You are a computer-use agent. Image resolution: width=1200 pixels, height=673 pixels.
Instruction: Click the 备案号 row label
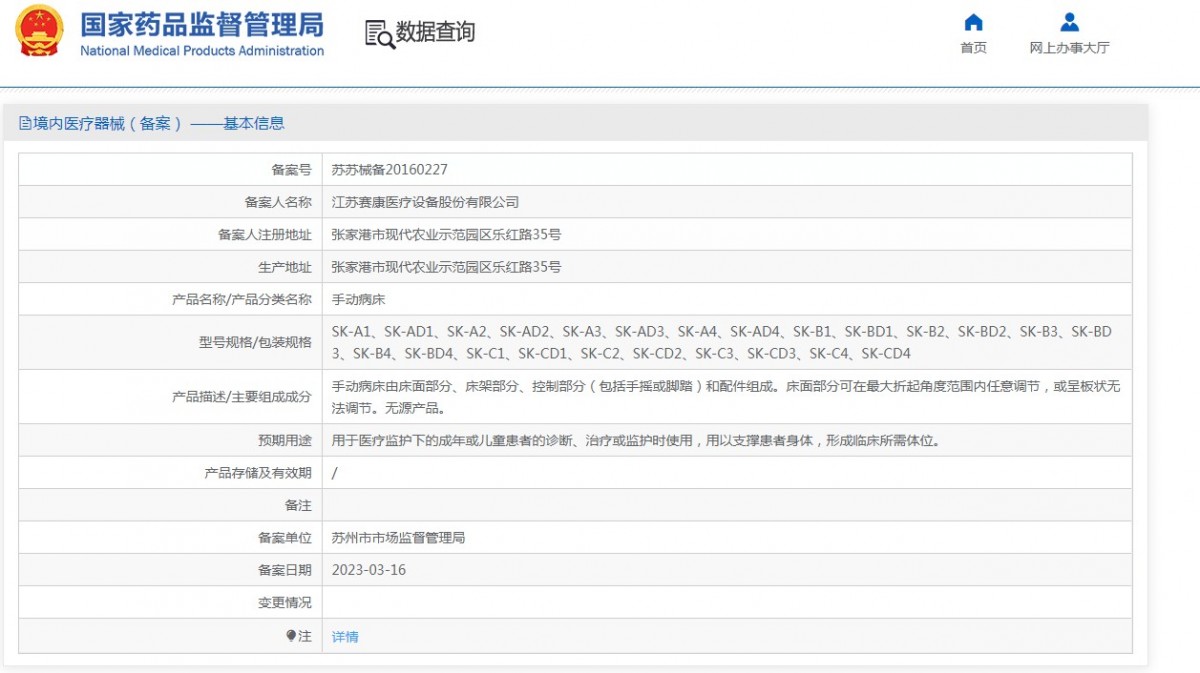[291, 170]
